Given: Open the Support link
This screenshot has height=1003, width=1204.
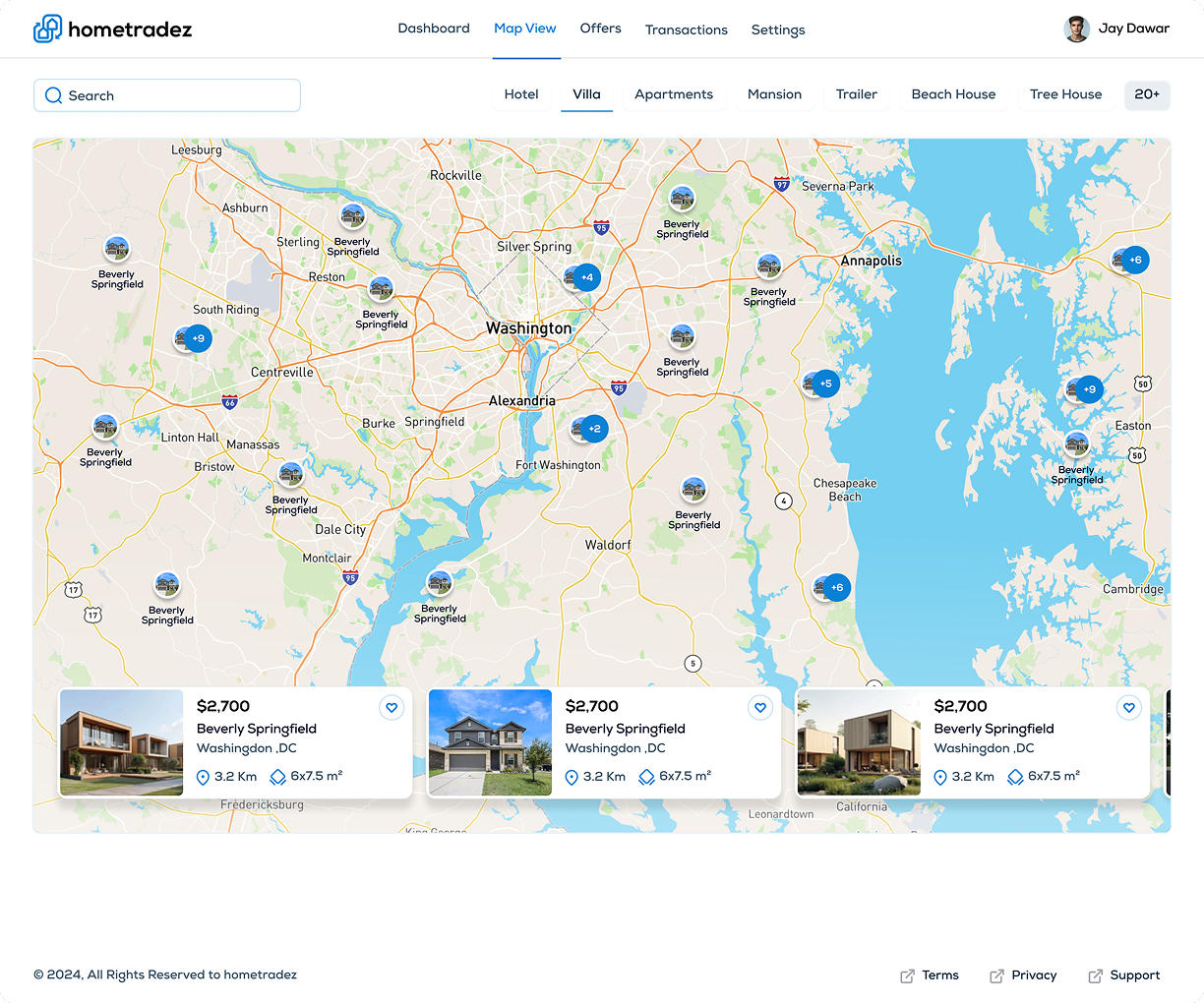Looking at the screenshot, I should pos(1135,975).
